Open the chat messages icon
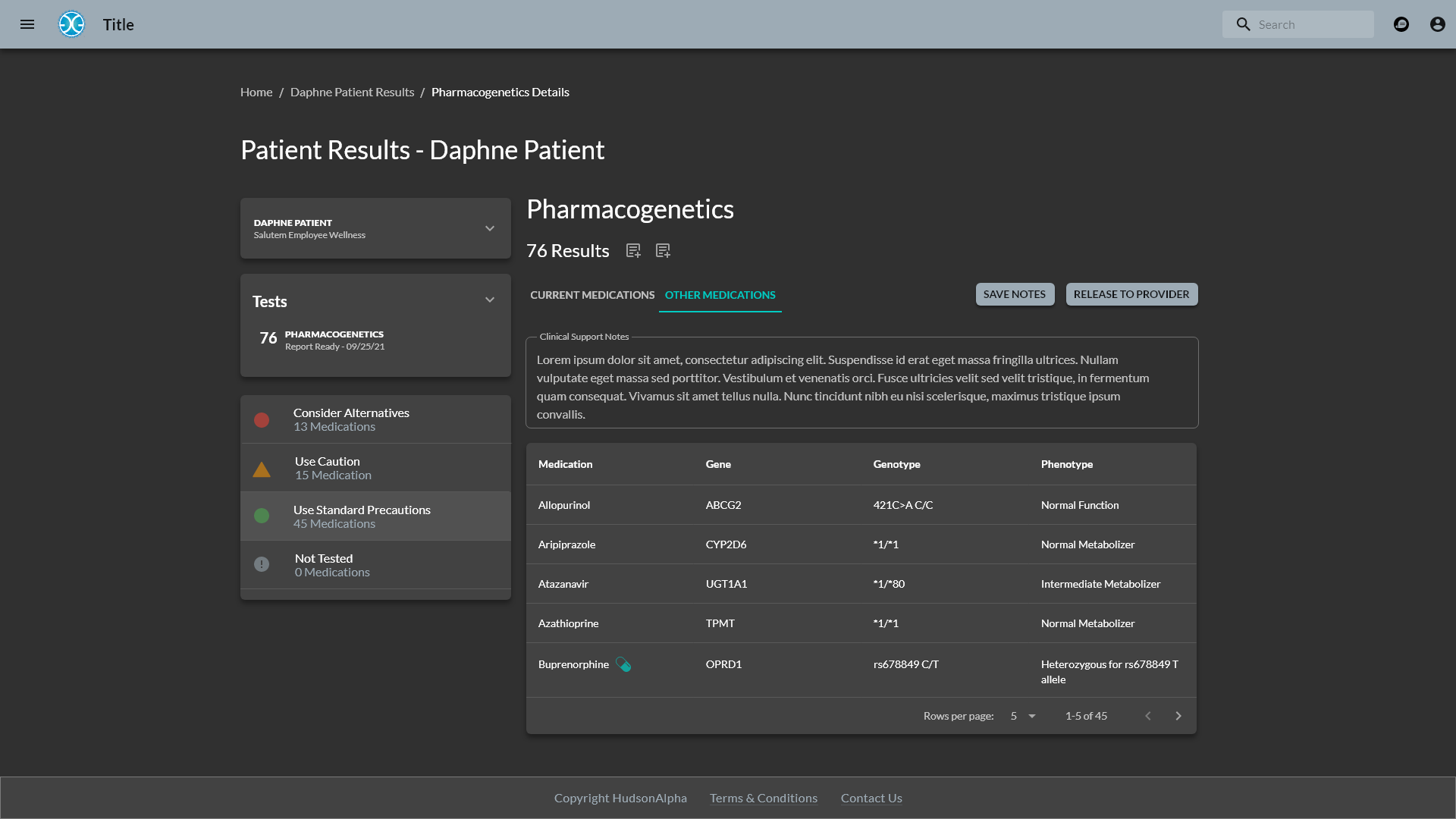The image size is (1456, 819). point(1401,24)
